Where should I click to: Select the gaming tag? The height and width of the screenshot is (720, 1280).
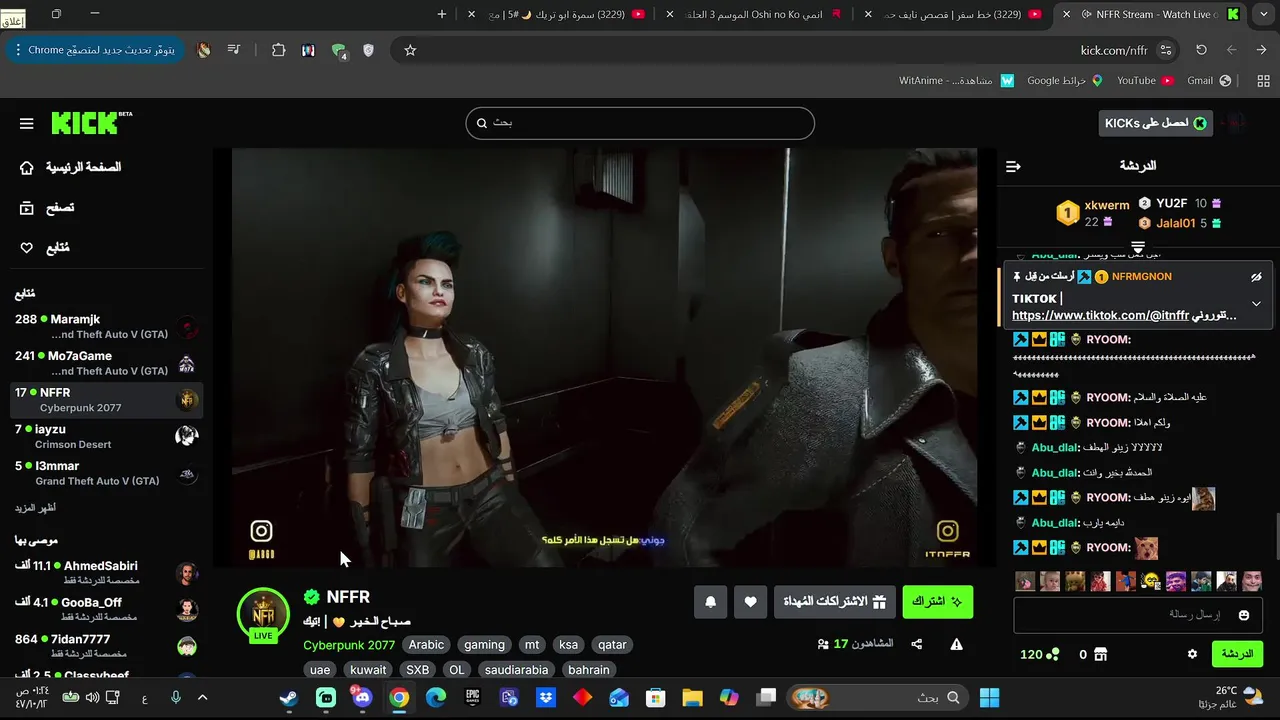pos(484,645)
